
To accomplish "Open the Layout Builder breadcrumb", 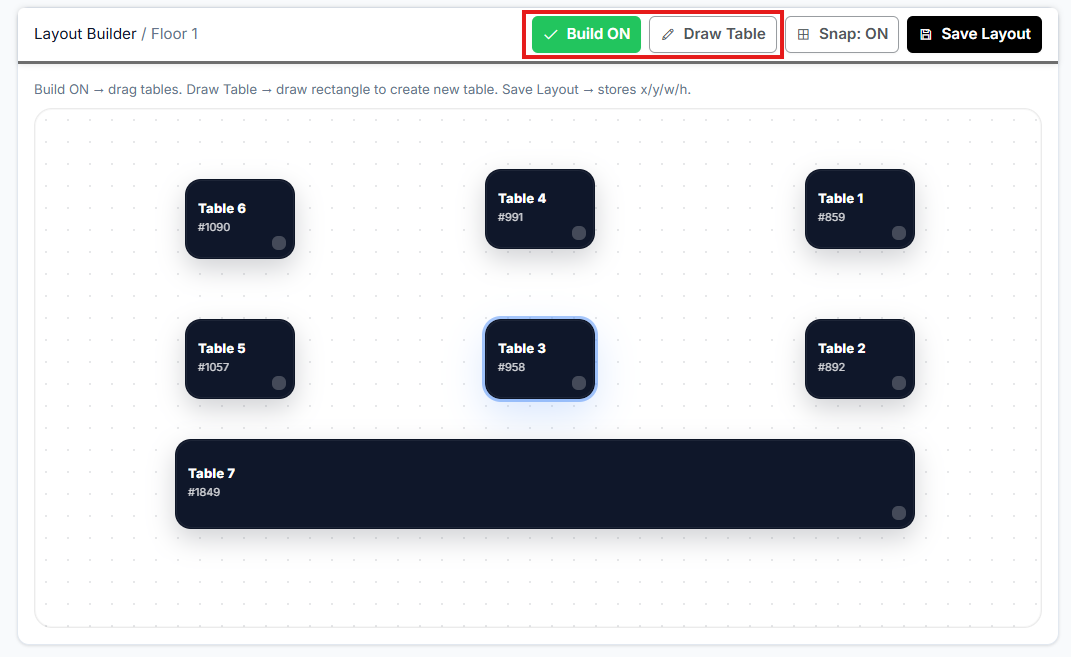I will [x=85, y=34].
